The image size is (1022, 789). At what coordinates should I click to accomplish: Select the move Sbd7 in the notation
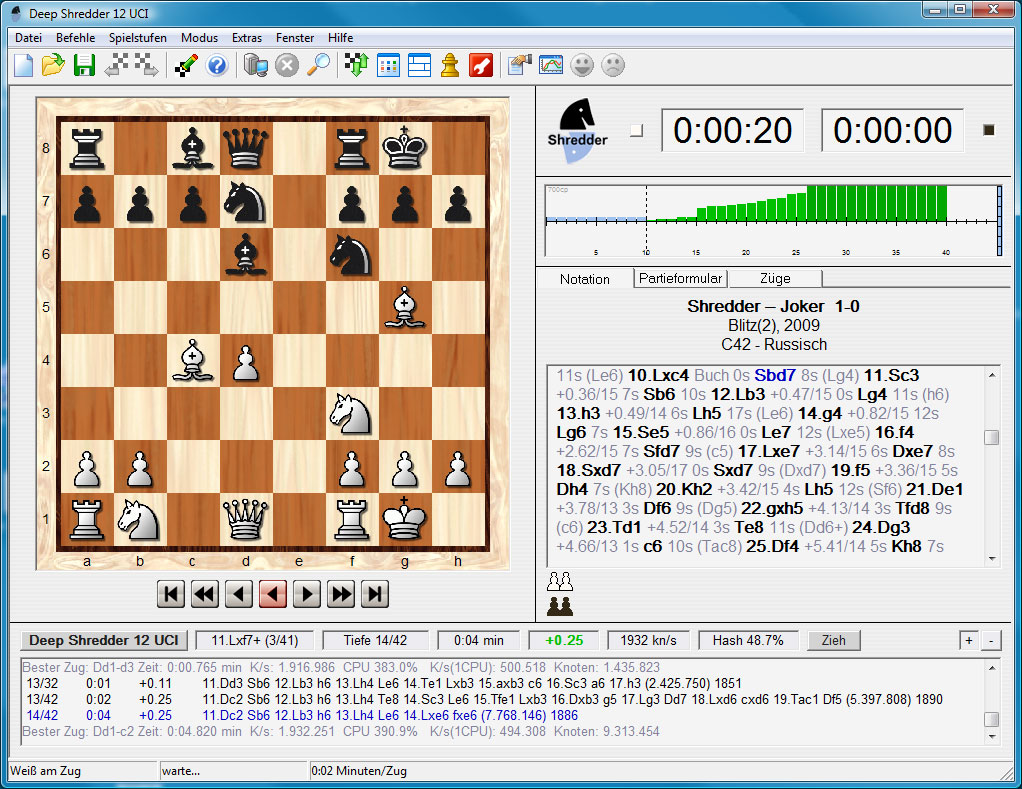[x=775, y=375]
